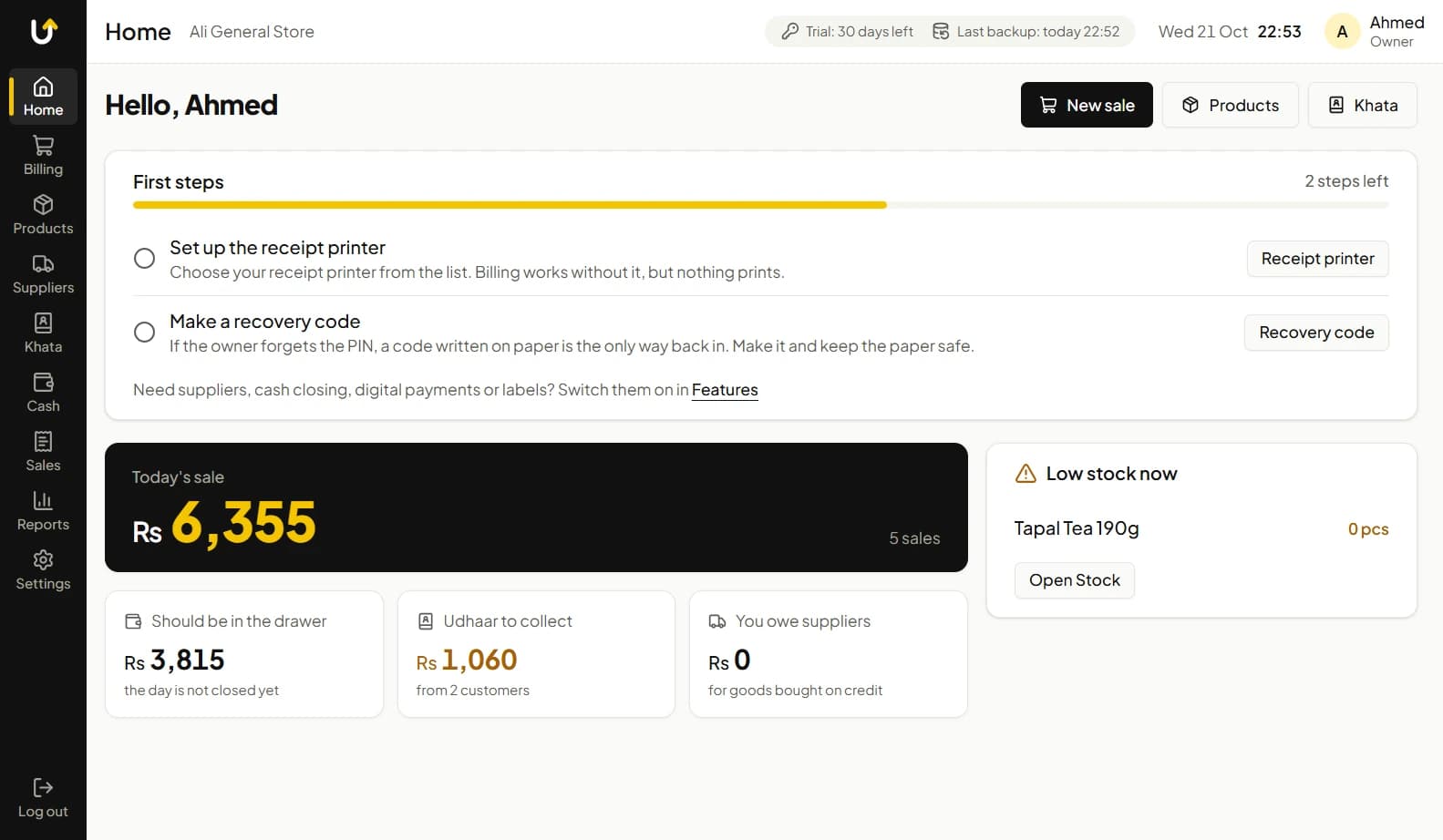
Task: Open the Sales receipt icon in sidebar
Action: pos(43,441)
